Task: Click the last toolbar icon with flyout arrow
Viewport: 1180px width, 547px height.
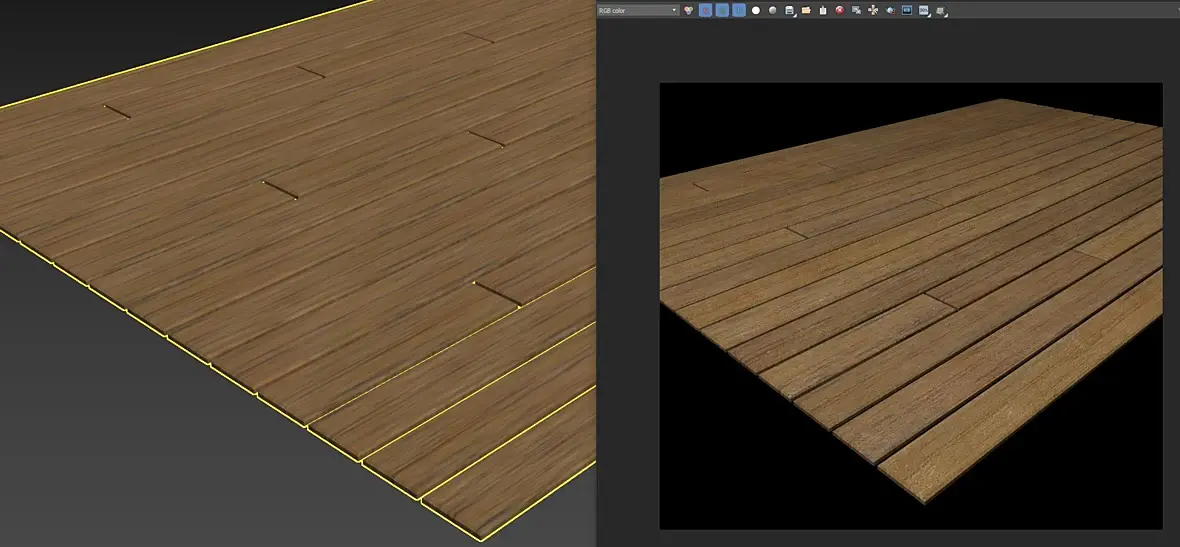Action: coord(941,10)
